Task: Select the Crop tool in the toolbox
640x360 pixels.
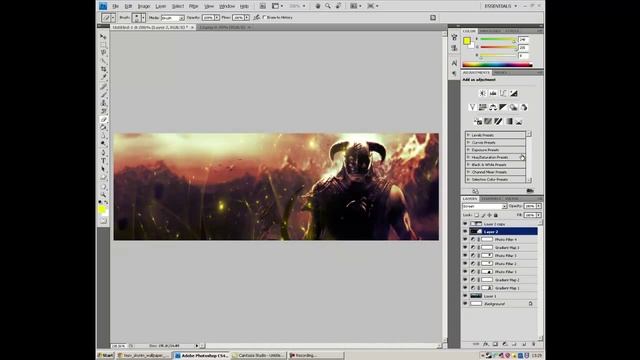Action: click(103, 69)
